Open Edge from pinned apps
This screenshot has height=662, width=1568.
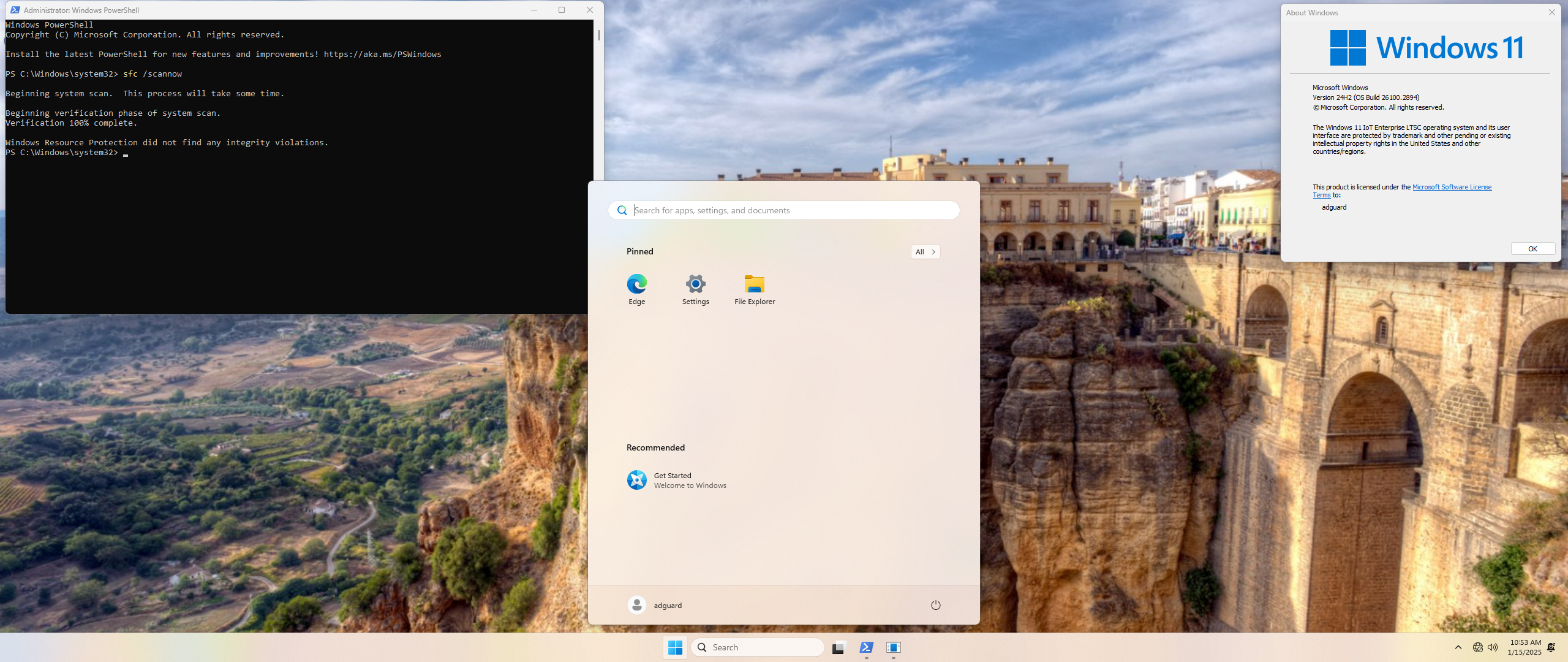[x=636, y=289]
